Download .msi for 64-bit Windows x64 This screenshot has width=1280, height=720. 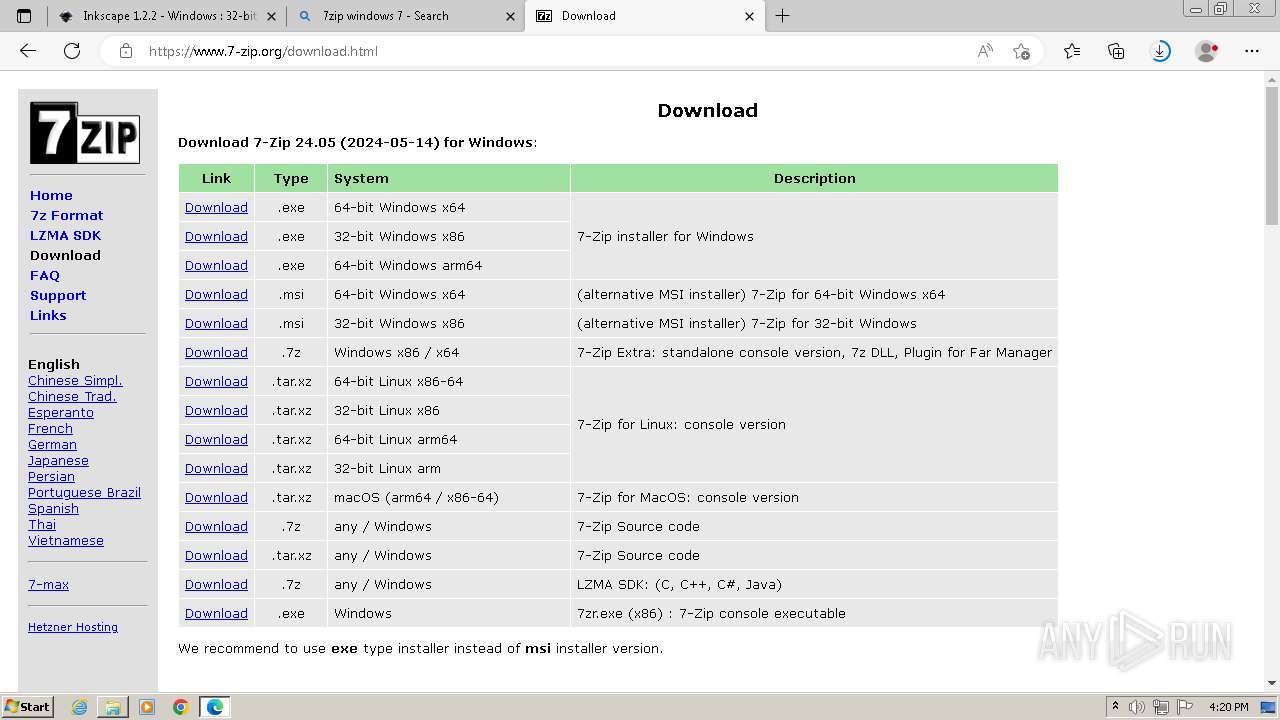click(x=216, y=294)
